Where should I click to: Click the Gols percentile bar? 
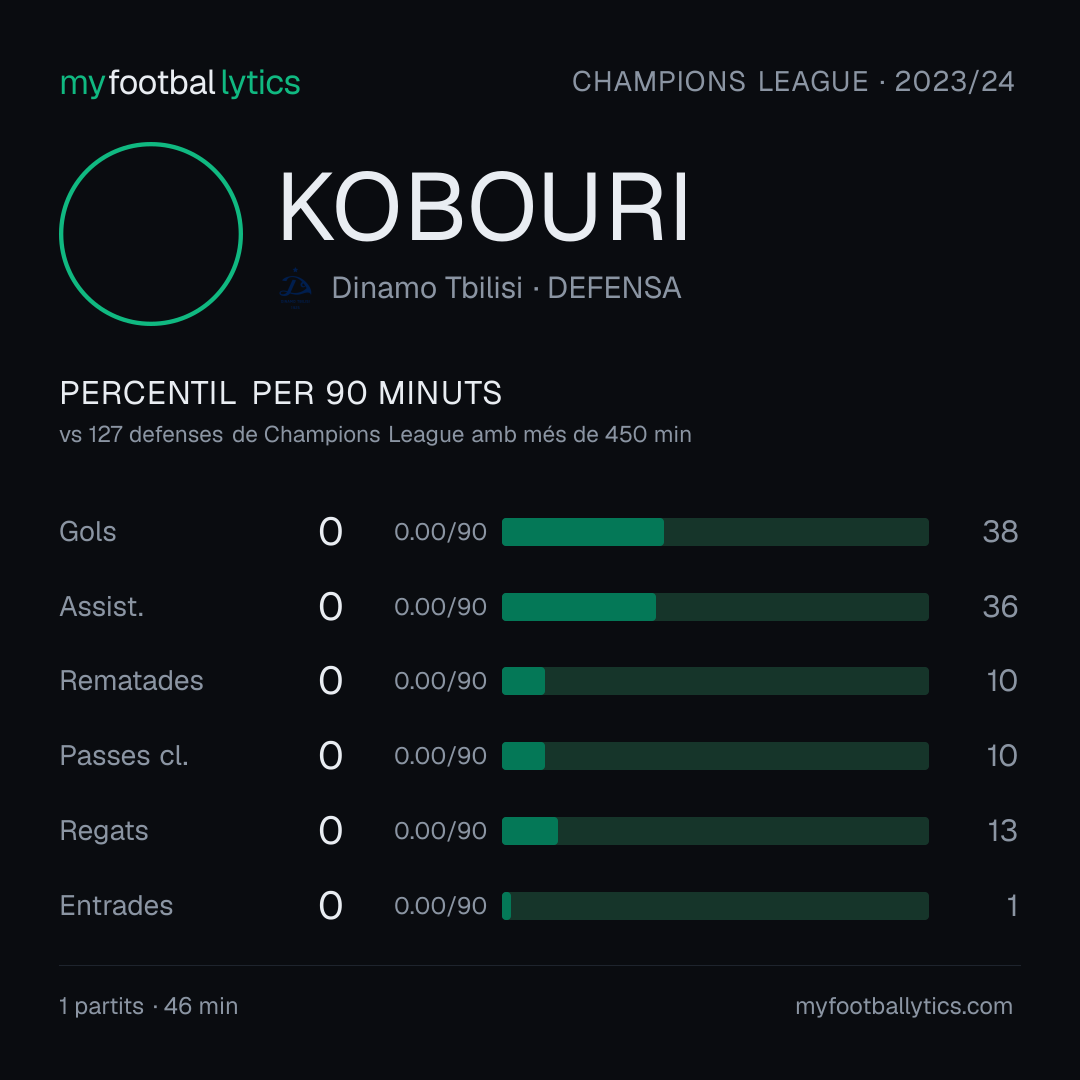pyautogui.click(x=715, y=532)
